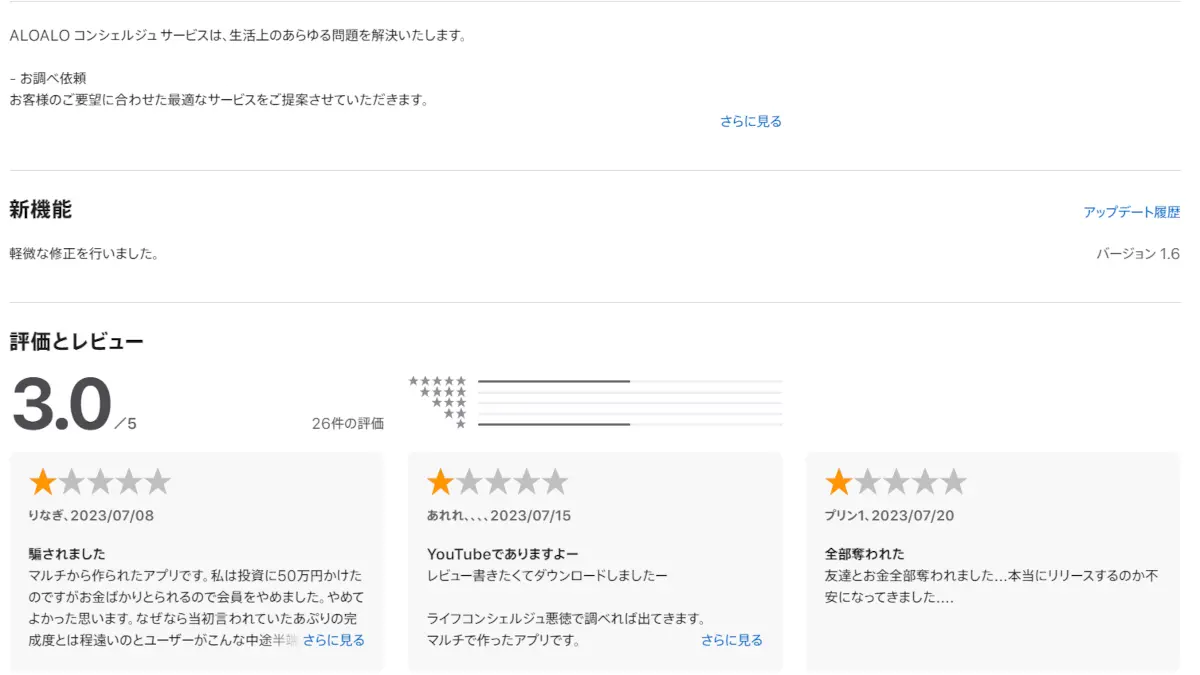
Task: Click the five-star row icon in histogram
Action: point(437,381)
